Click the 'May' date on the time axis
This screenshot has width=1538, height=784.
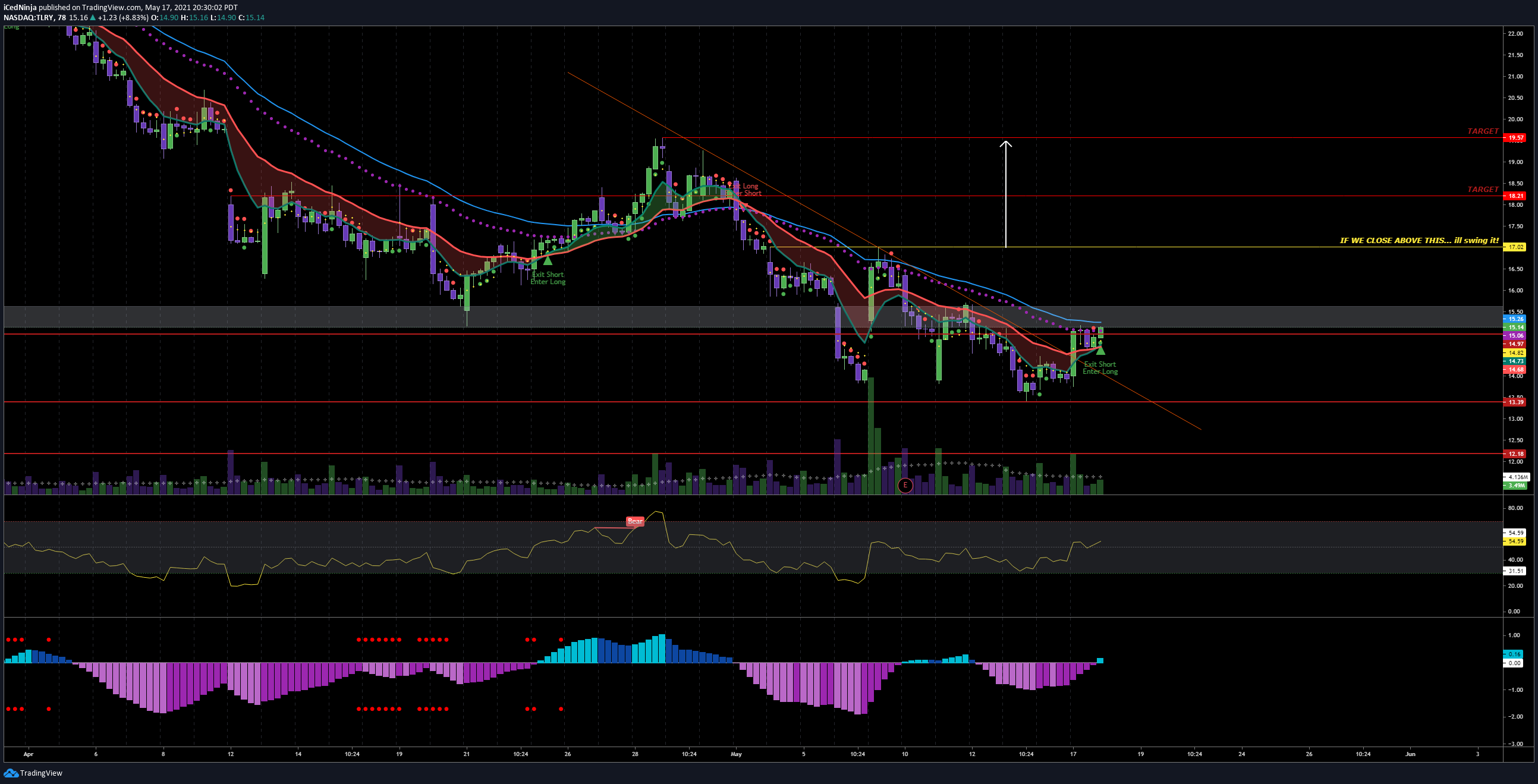[x=736, y=754]
